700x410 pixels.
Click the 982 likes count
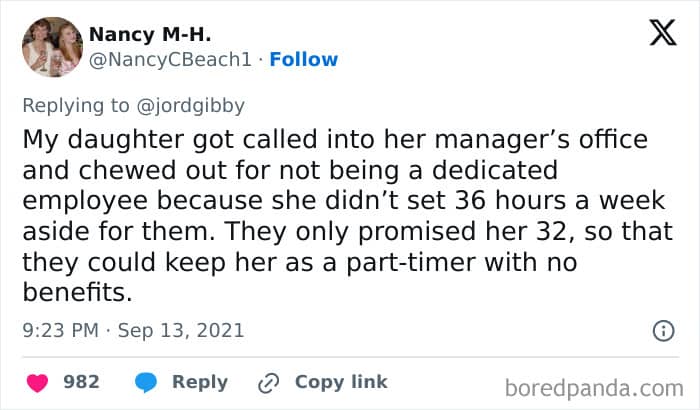point(81,382)
